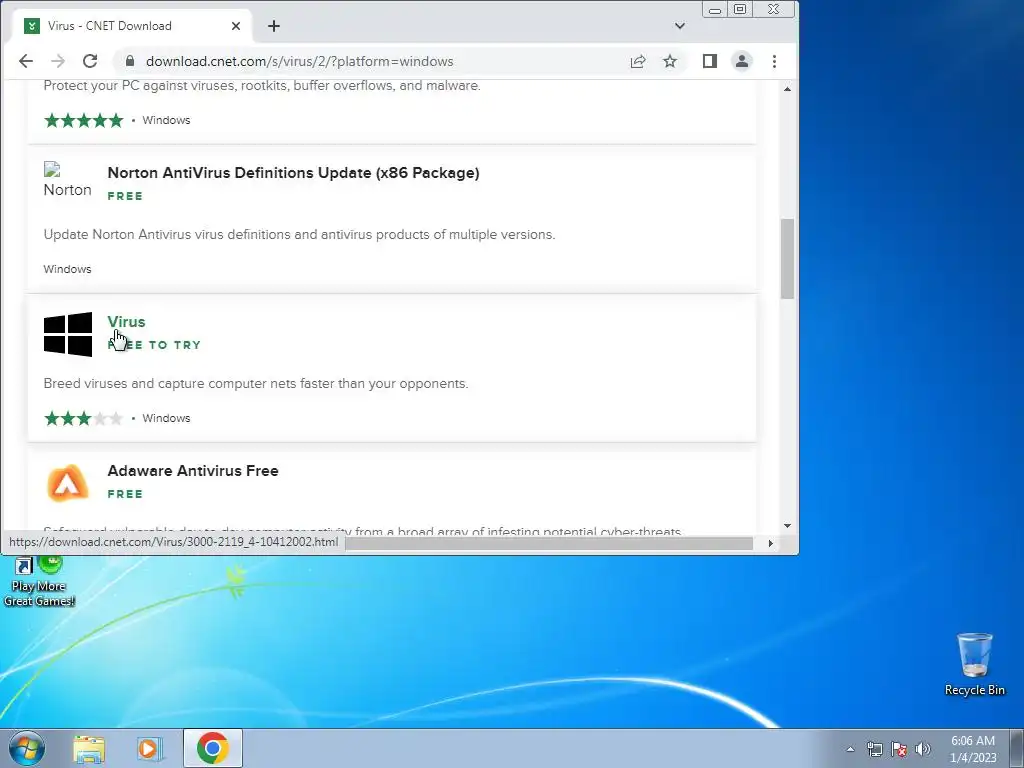The image size is (1024, 768).
Task: Open the Virus software listing link
Action: (127, 322)
